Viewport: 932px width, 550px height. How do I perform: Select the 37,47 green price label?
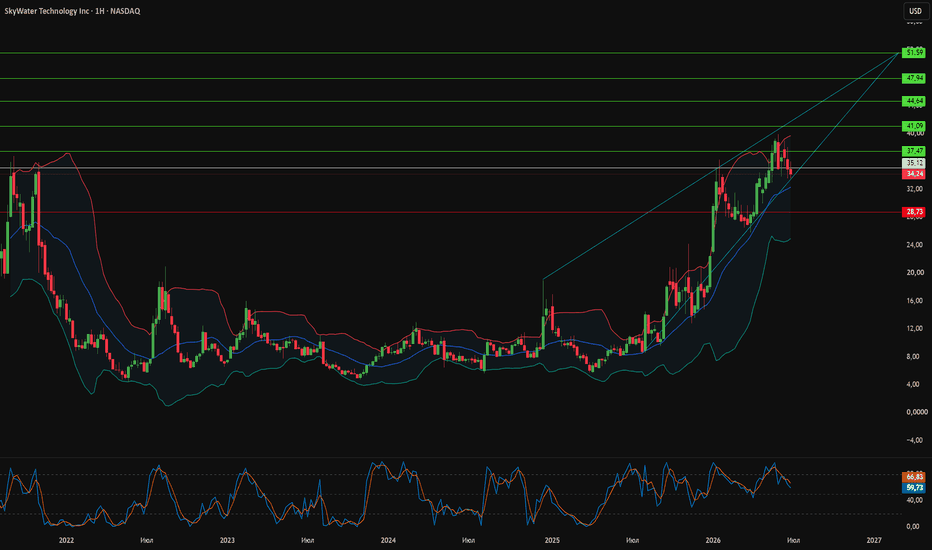click(914, 151)
